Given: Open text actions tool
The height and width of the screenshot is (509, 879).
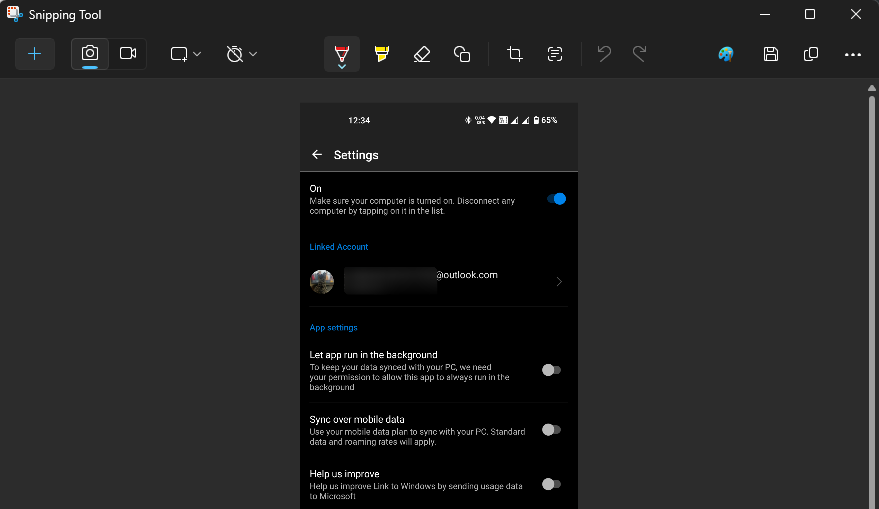Looking at the screenshot, I should click(554, 54).
